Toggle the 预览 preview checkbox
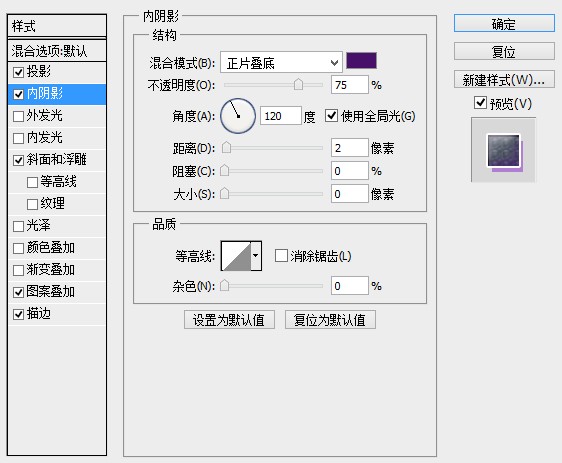The width and height of the screenshot is (562, 463). coord(480,103)
